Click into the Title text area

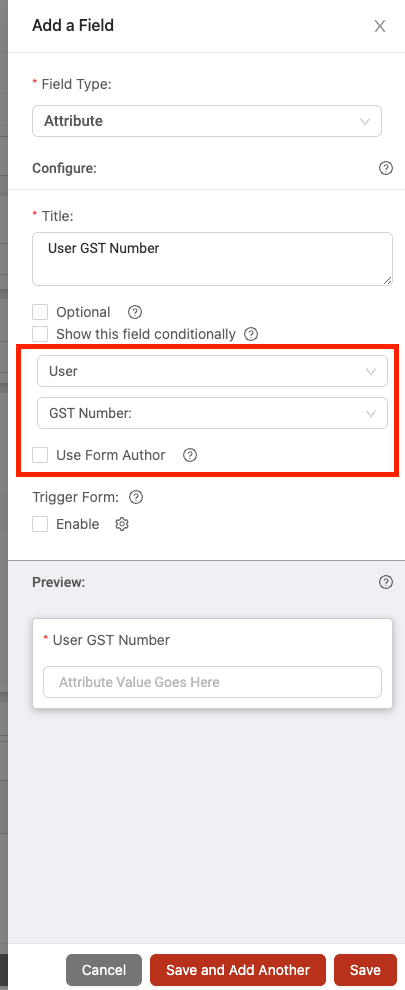point(212,259)
